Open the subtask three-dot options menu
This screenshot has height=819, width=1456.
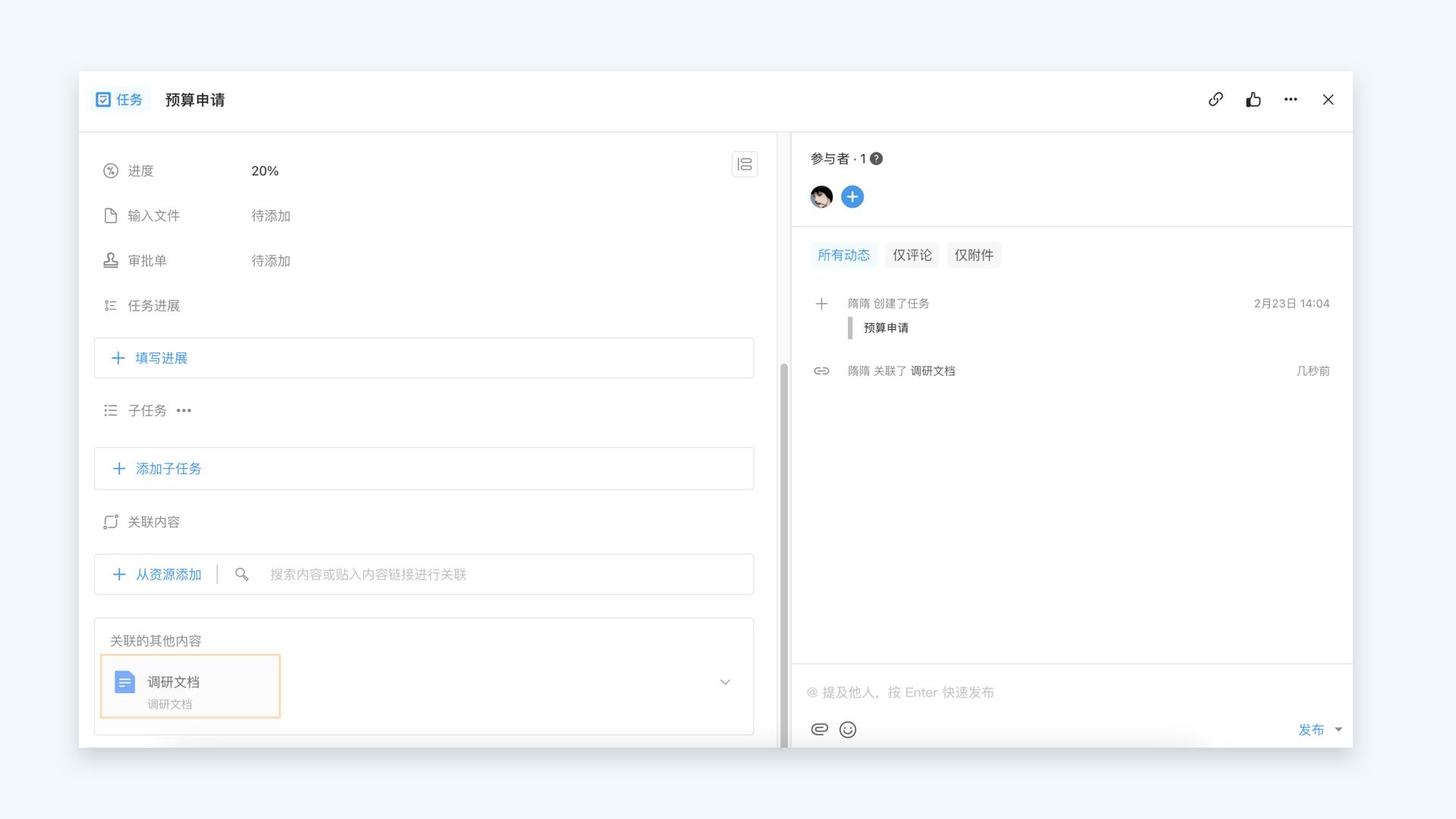(x=184, y=410)
